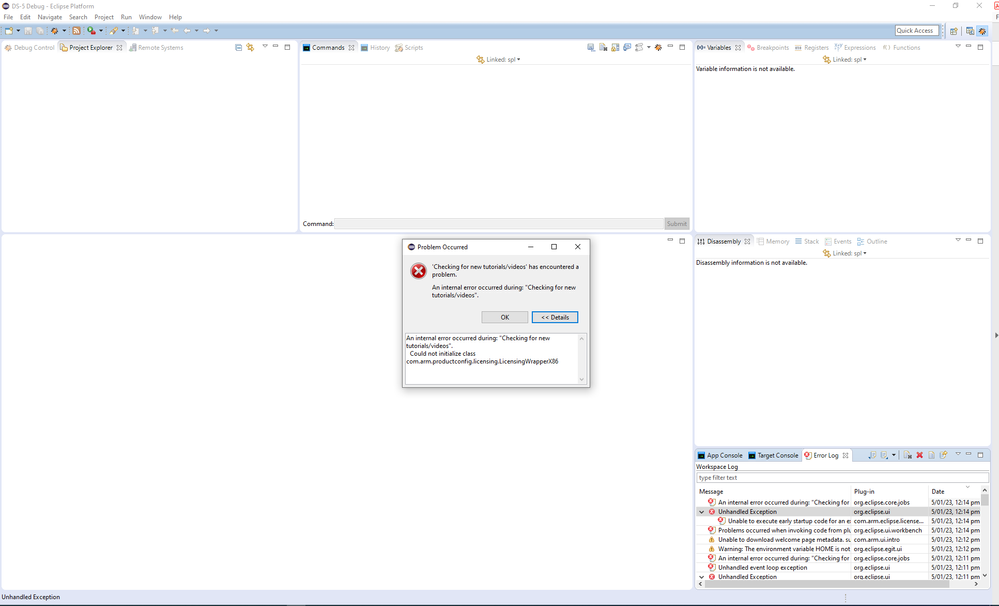Screen dimensions: 999x606
Task: Click the orange RSS feed toolbar icon
Action: point(76,31)
